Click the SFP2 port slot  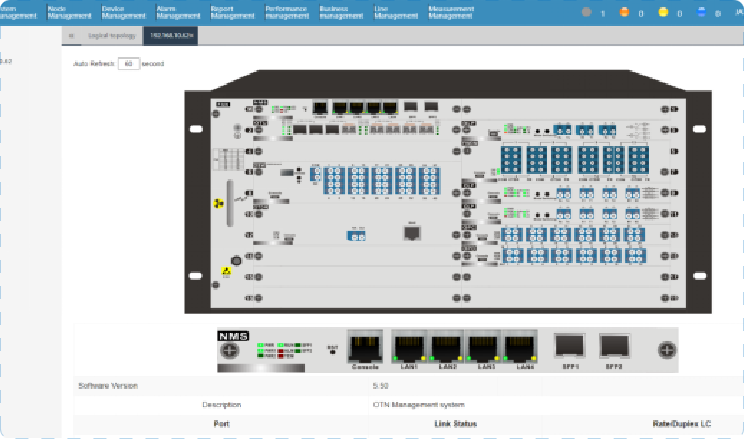point(614,347)
